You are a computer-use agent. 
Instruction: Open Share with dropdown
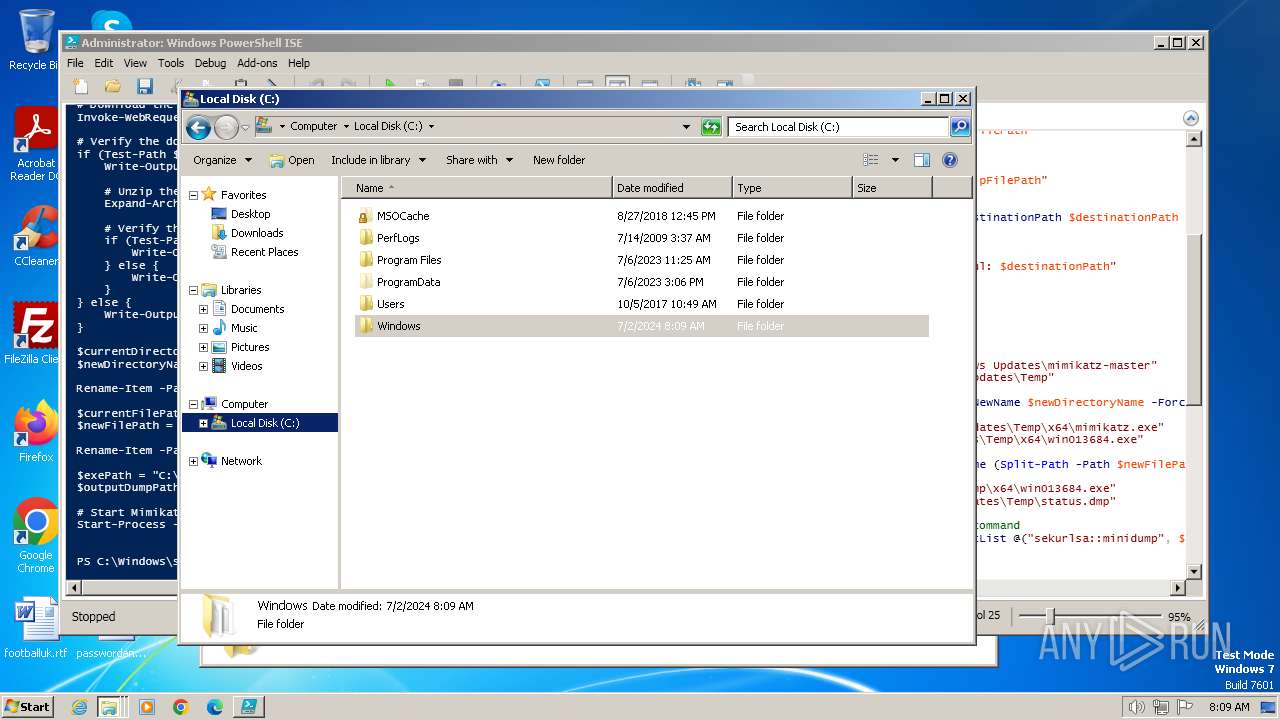tap(479, 160)
